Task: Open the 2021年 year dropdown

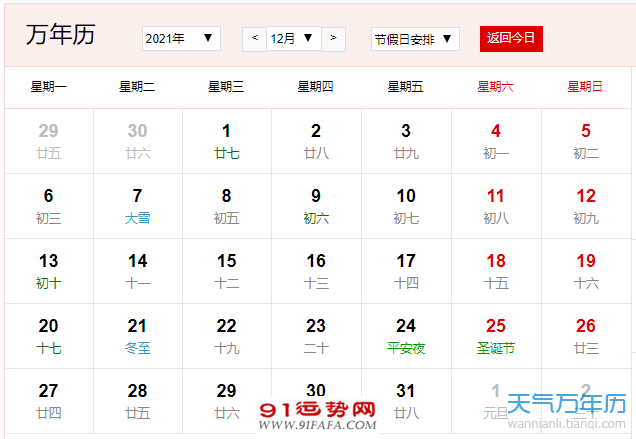Action: tap(181, 39)
